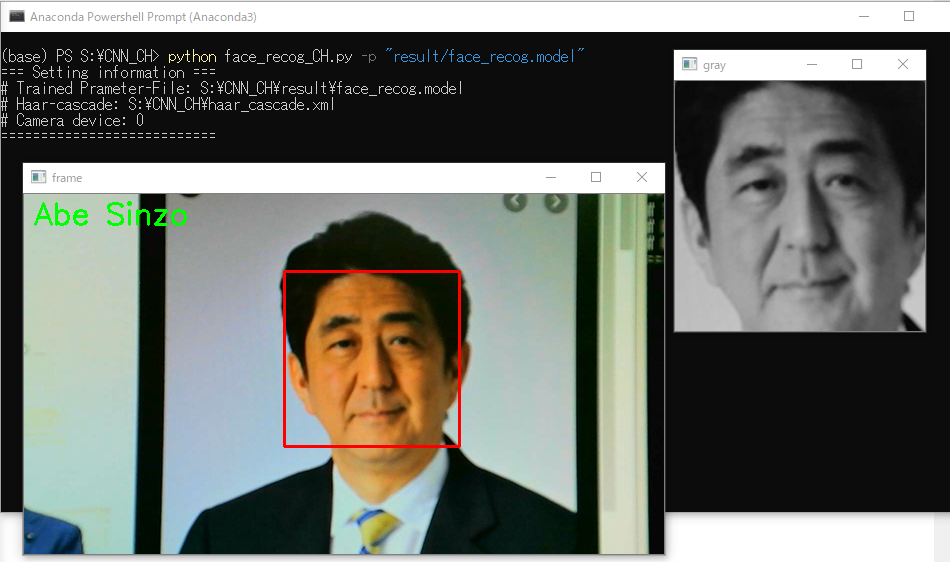Click the Anaconda Powershell Prompt window icon

(x=16, y=16)
